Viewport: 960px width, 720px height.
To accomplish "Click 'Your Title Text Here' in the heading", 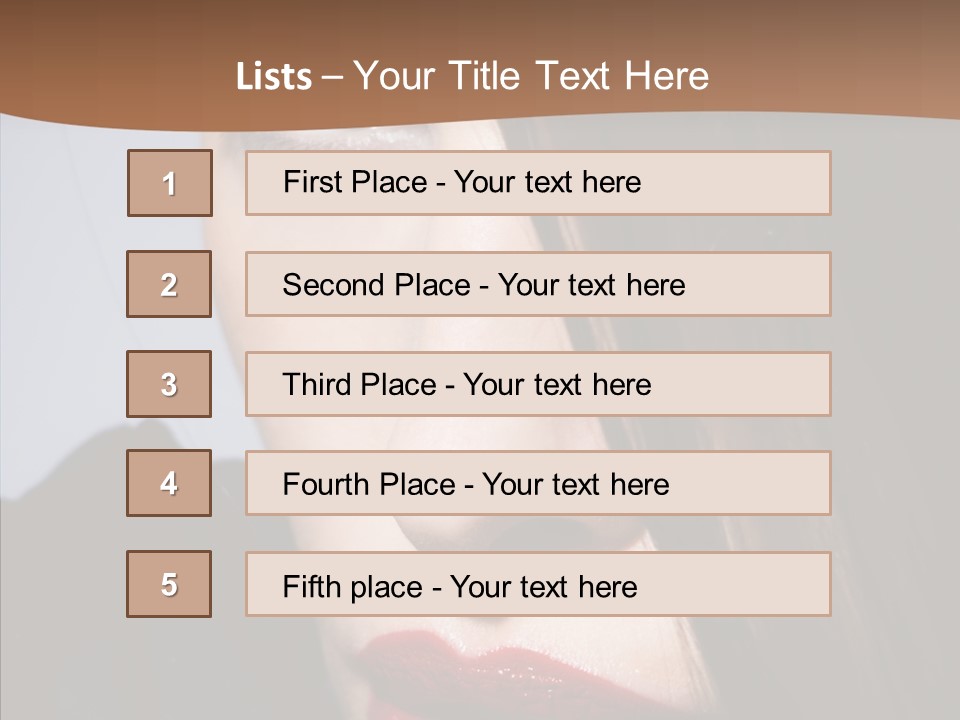I will pos(531,76).
